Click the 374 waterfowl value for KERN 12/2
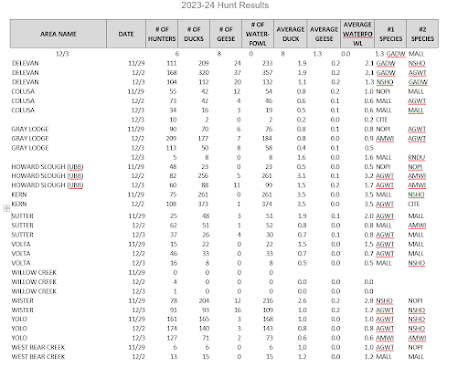The height and width of the screenshot is (368, 468). pyautogui.click(x=267, y=204)
